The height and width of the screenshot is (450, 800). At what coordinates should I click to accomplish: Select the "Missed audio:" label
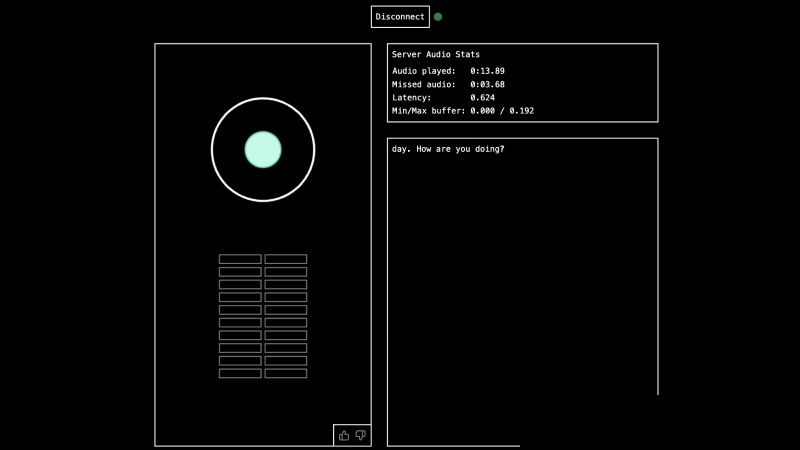point(423,84)
